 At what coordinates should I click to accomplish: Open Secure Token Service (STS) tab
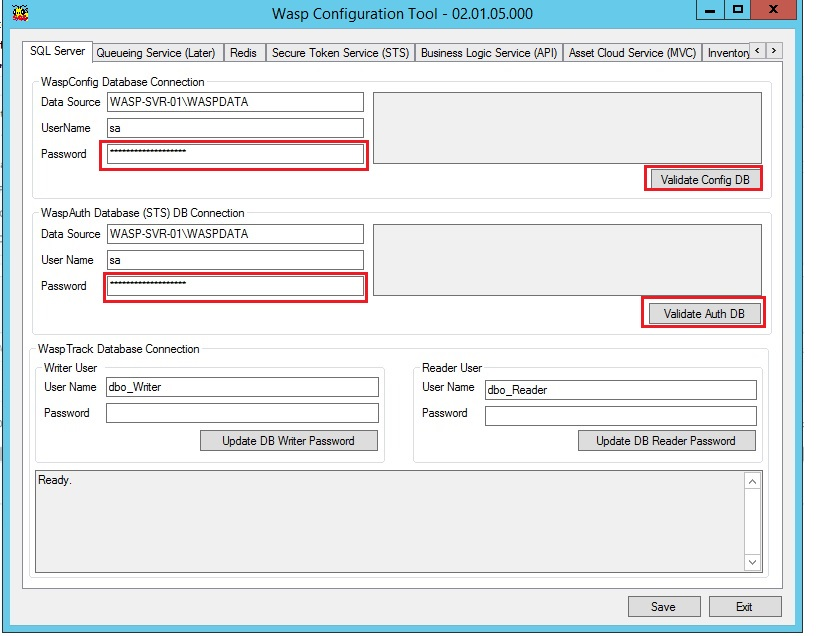click(340, 53)
